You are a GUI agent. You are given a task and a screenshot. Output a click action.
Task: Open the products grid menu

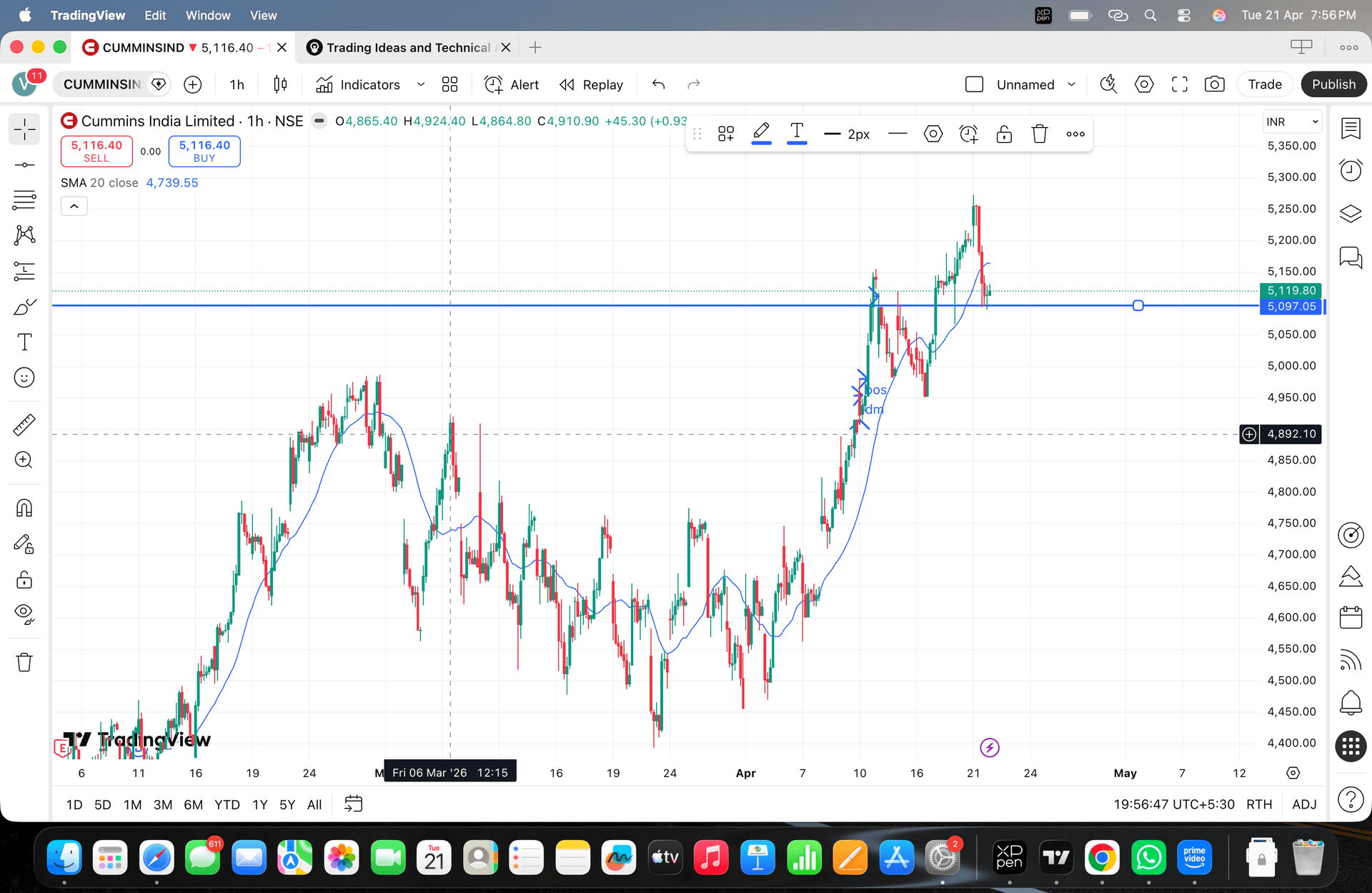click(1351, 747)
